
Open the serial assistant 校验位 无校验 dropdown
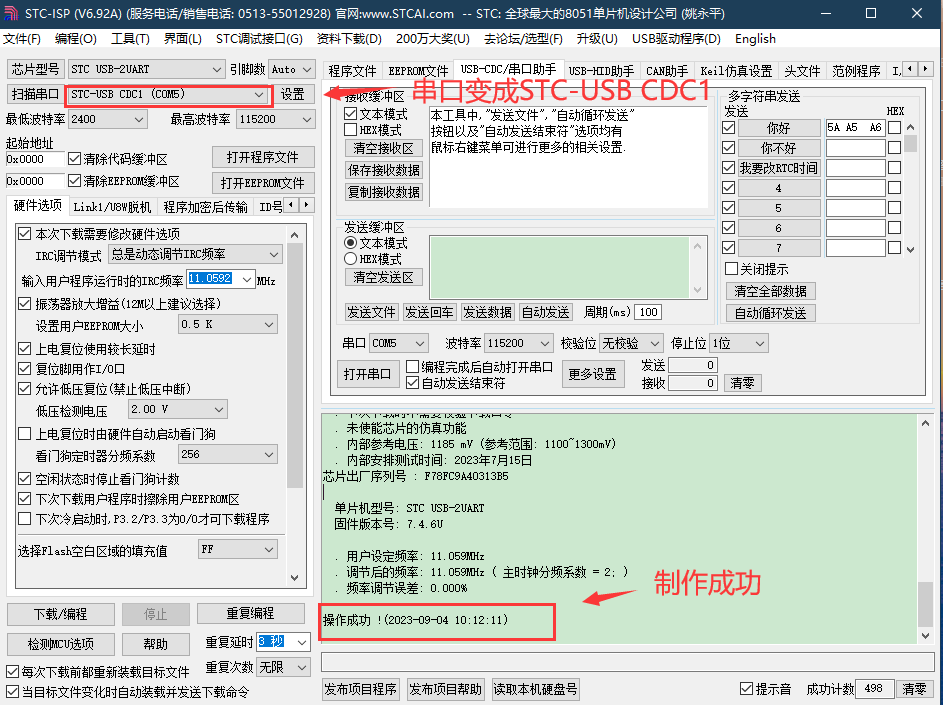pyautogui.click(x=631, y=343)
